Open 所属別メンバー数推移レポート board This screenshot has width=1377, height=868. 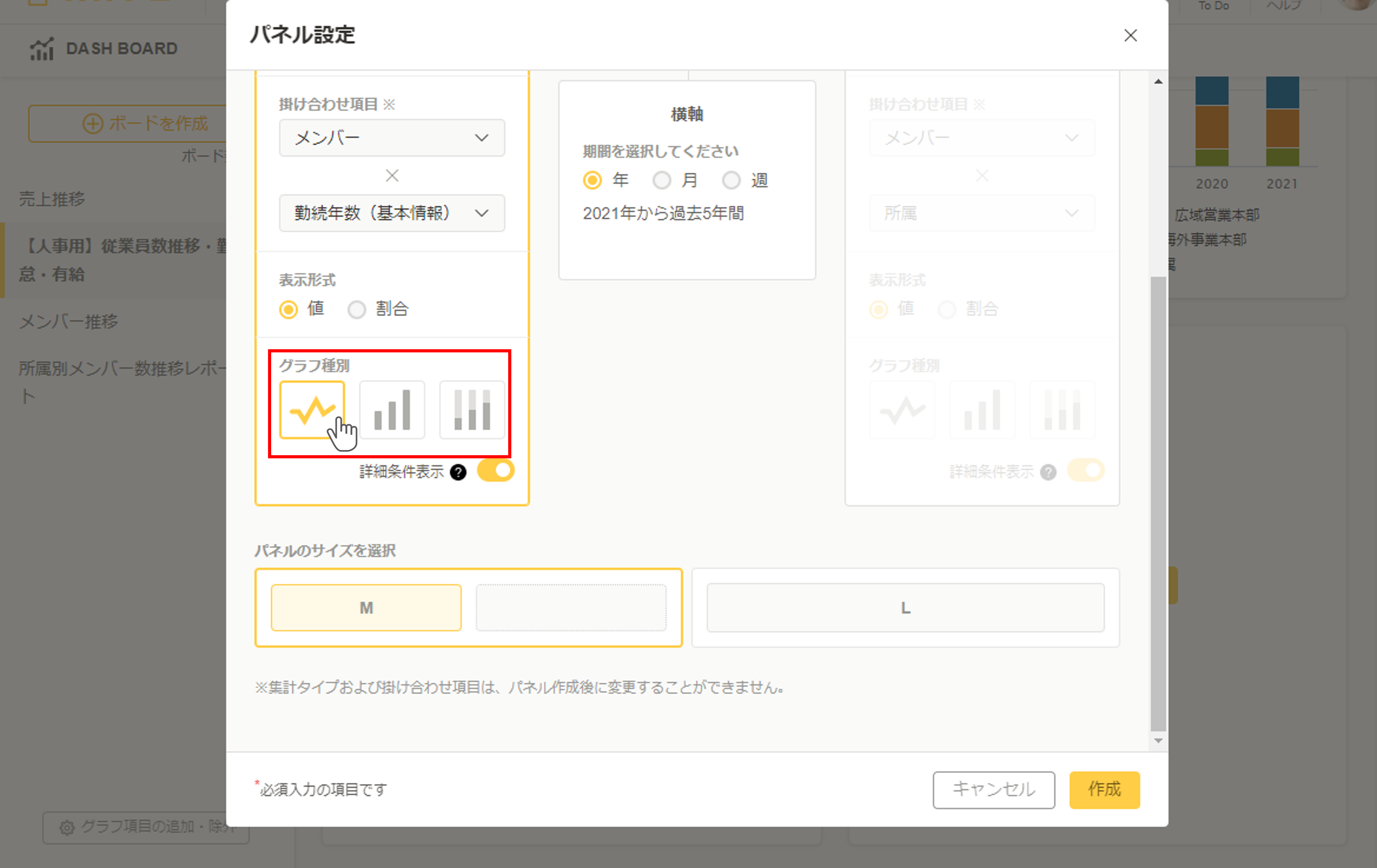click(123, 382)
